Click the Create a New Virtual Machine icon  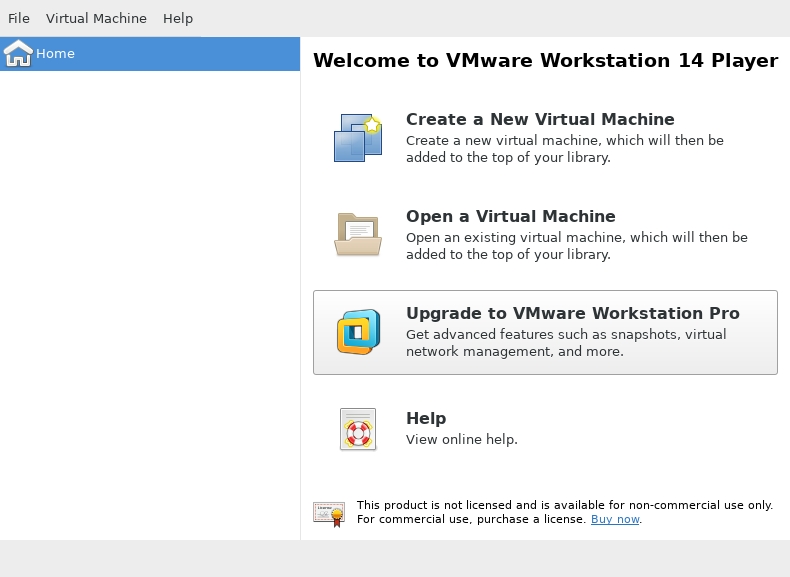pyautogui.click(x=357, y=138)
